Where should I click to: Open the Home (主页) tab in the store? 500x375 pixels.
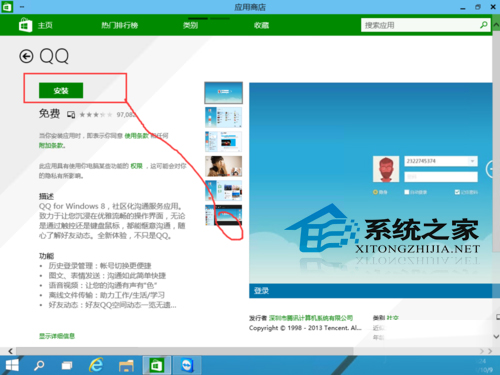point(45,25)
